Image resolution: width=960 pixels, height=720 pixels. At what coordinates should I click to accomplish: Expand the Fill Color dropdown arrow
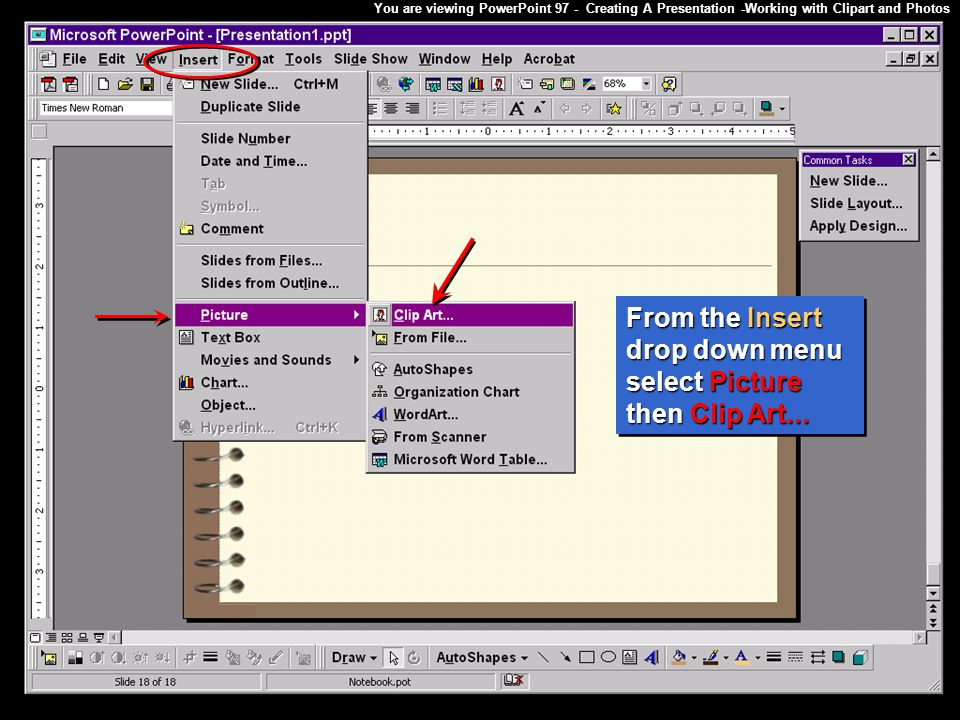pos(693,658)
